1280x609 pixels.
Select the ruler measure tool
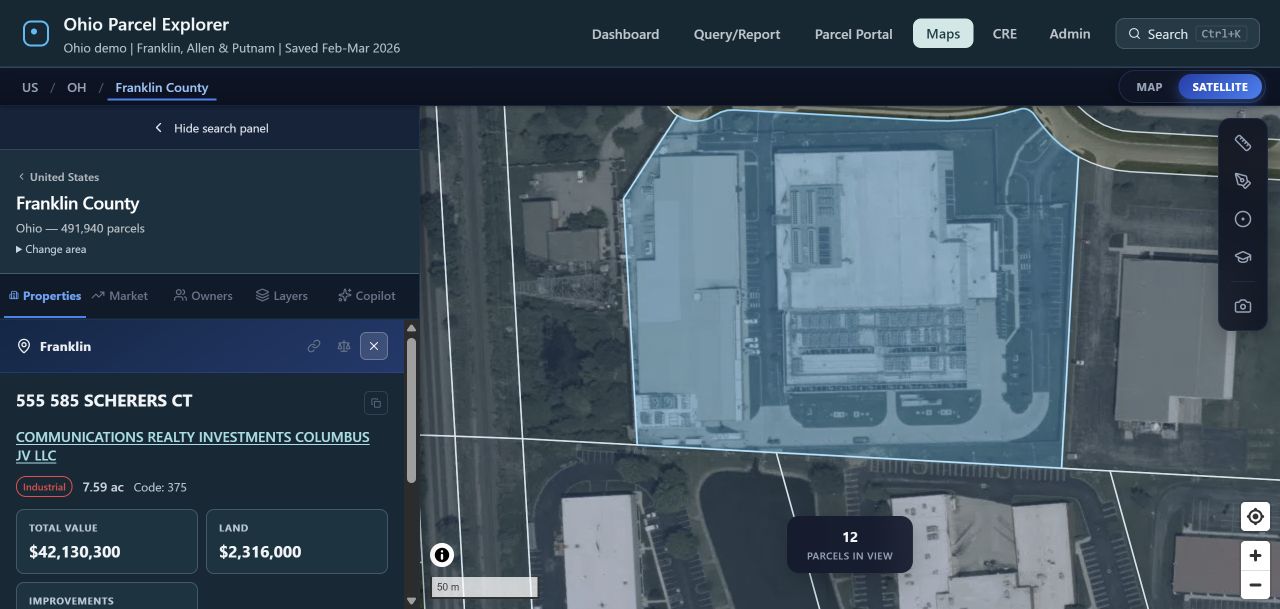tap(1242, 143)
